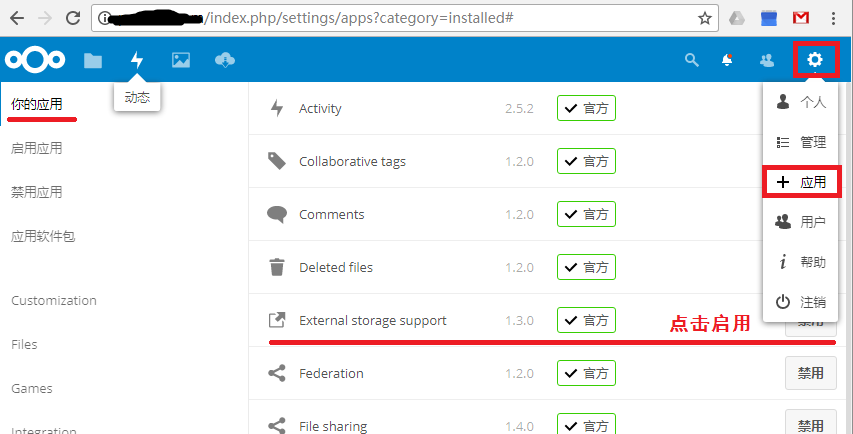
Task: Open the Activity lightning bolt icon
Action: tap(137, 60)
